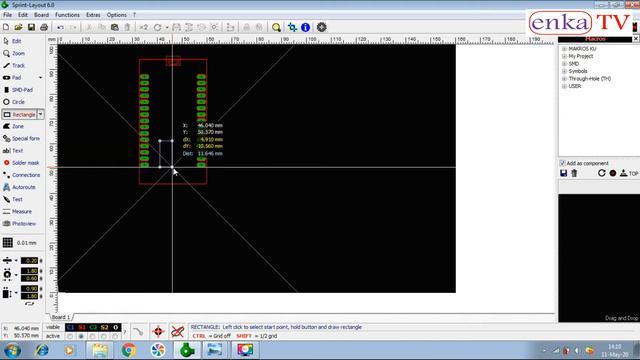Select the Text tool
This screenshot has height=360, width=640.
[x=13, y=151]
